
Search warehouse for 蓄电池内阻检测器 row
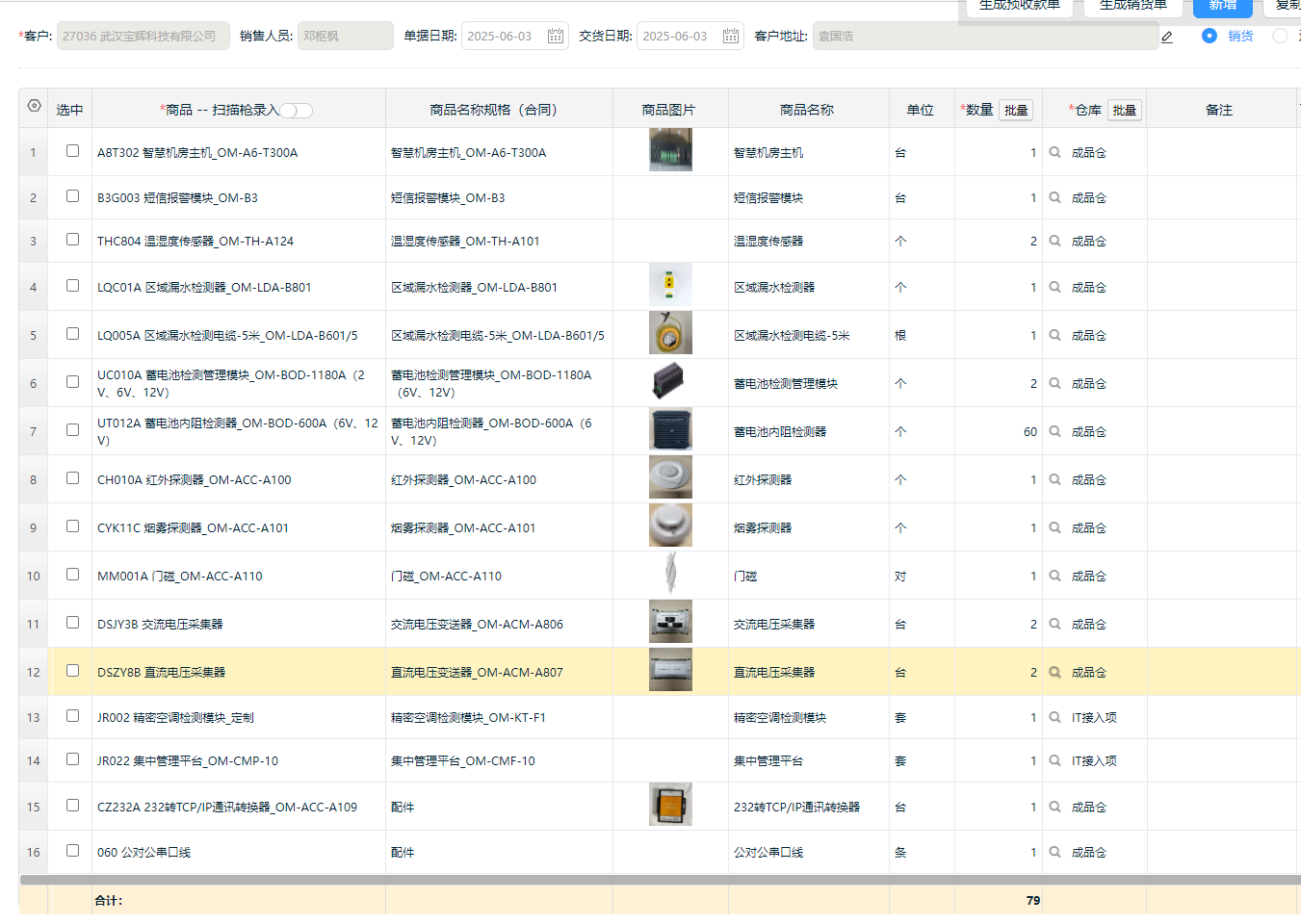point(1054,431)
